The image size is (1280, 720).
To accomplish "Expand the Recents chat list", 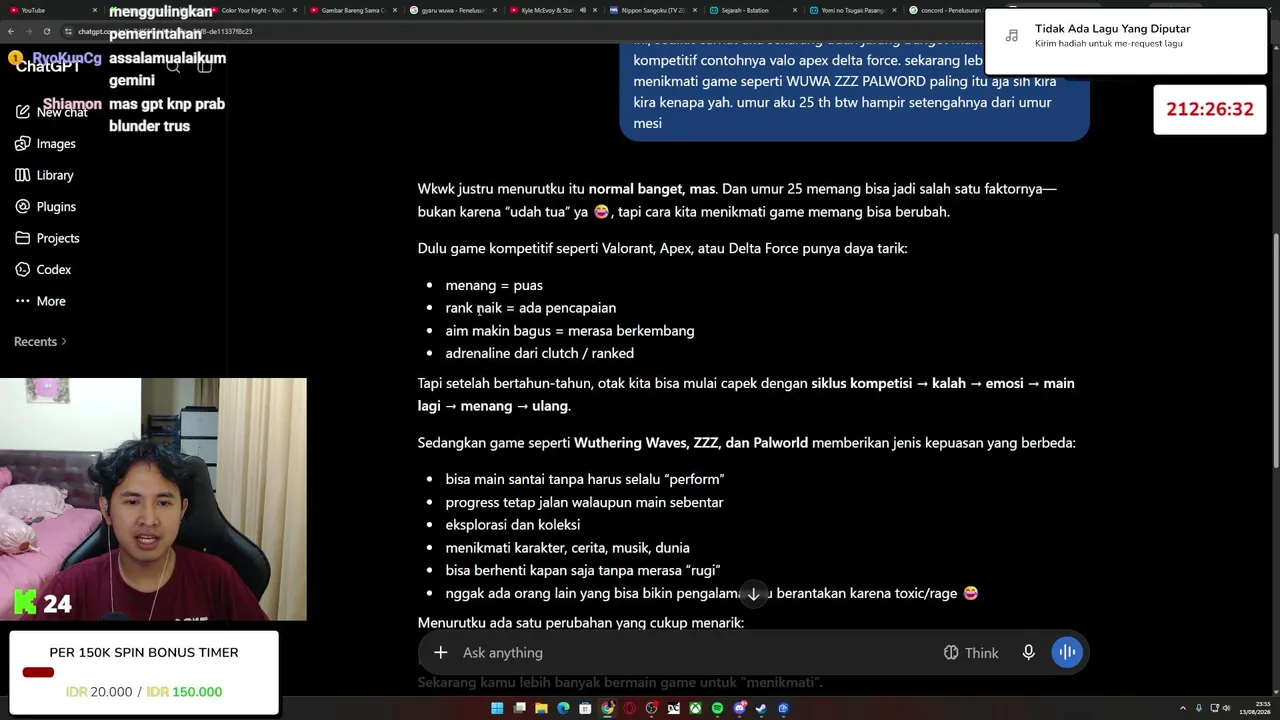I will tap(40, 342).
